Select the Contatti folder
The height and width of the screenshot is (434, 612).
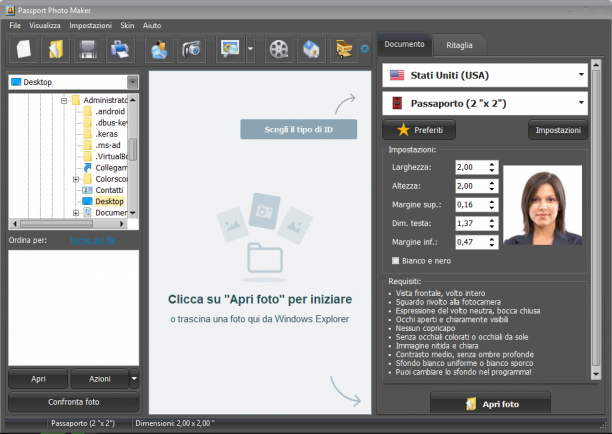click(109, 190)
